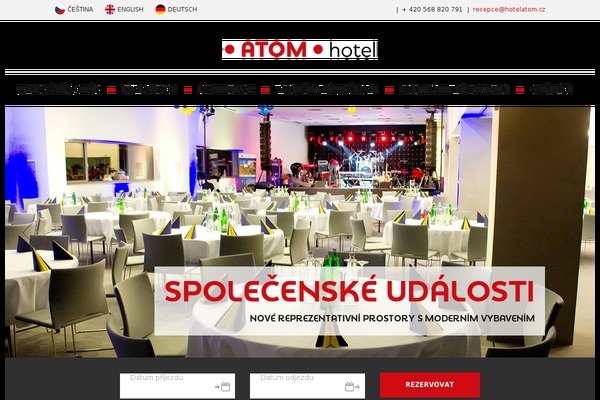The image size is (600, 400).
Task: Open the last main navigation menu item
Action: pyautogui.click(x=551, y=90)
